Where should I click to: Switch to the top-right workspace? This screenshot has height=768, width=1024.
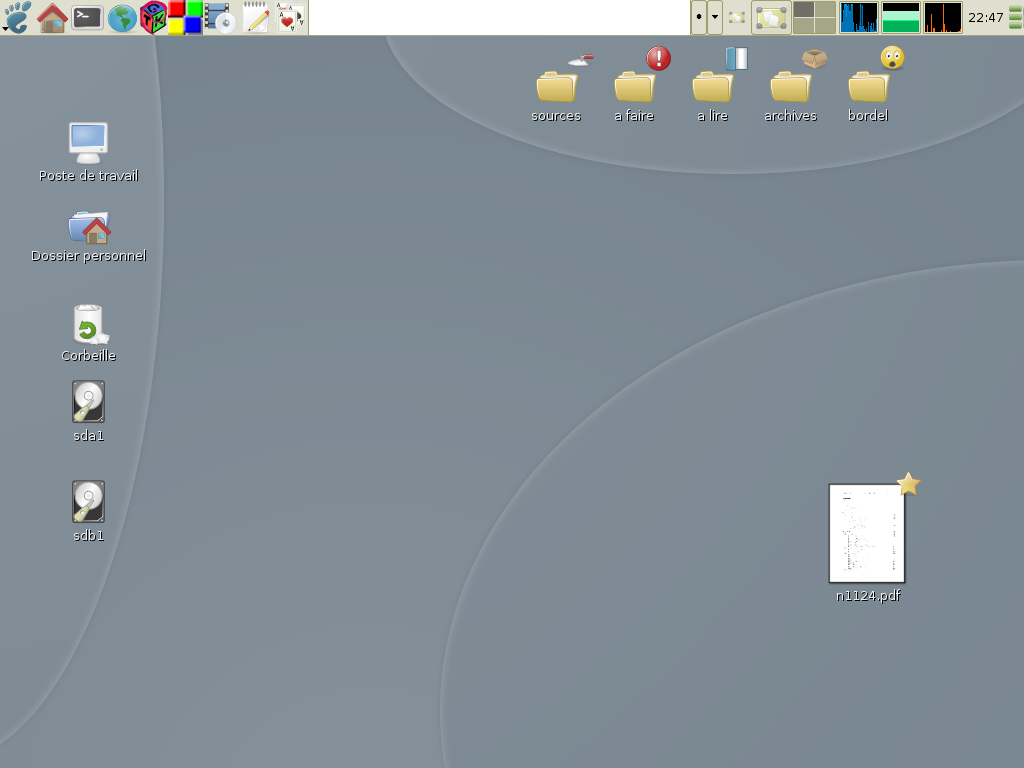825,10
